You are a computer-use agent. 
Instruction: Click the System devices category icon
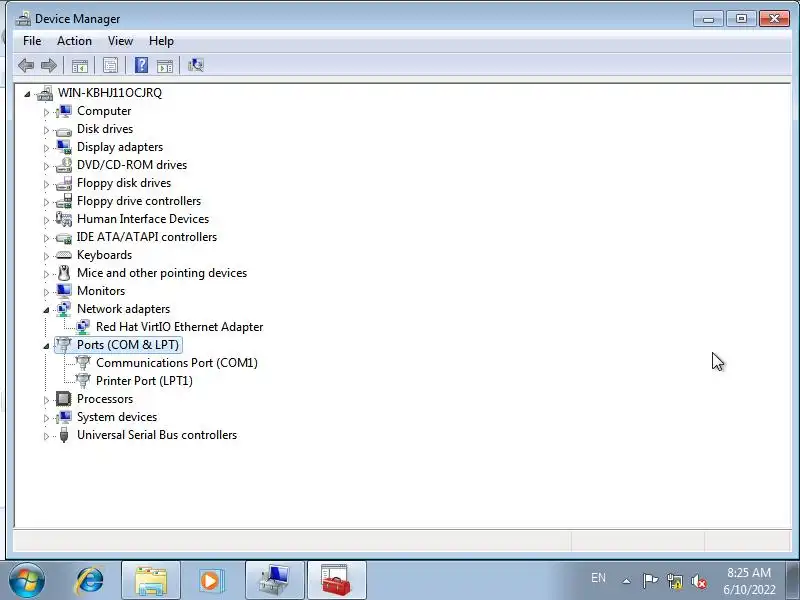64,417
